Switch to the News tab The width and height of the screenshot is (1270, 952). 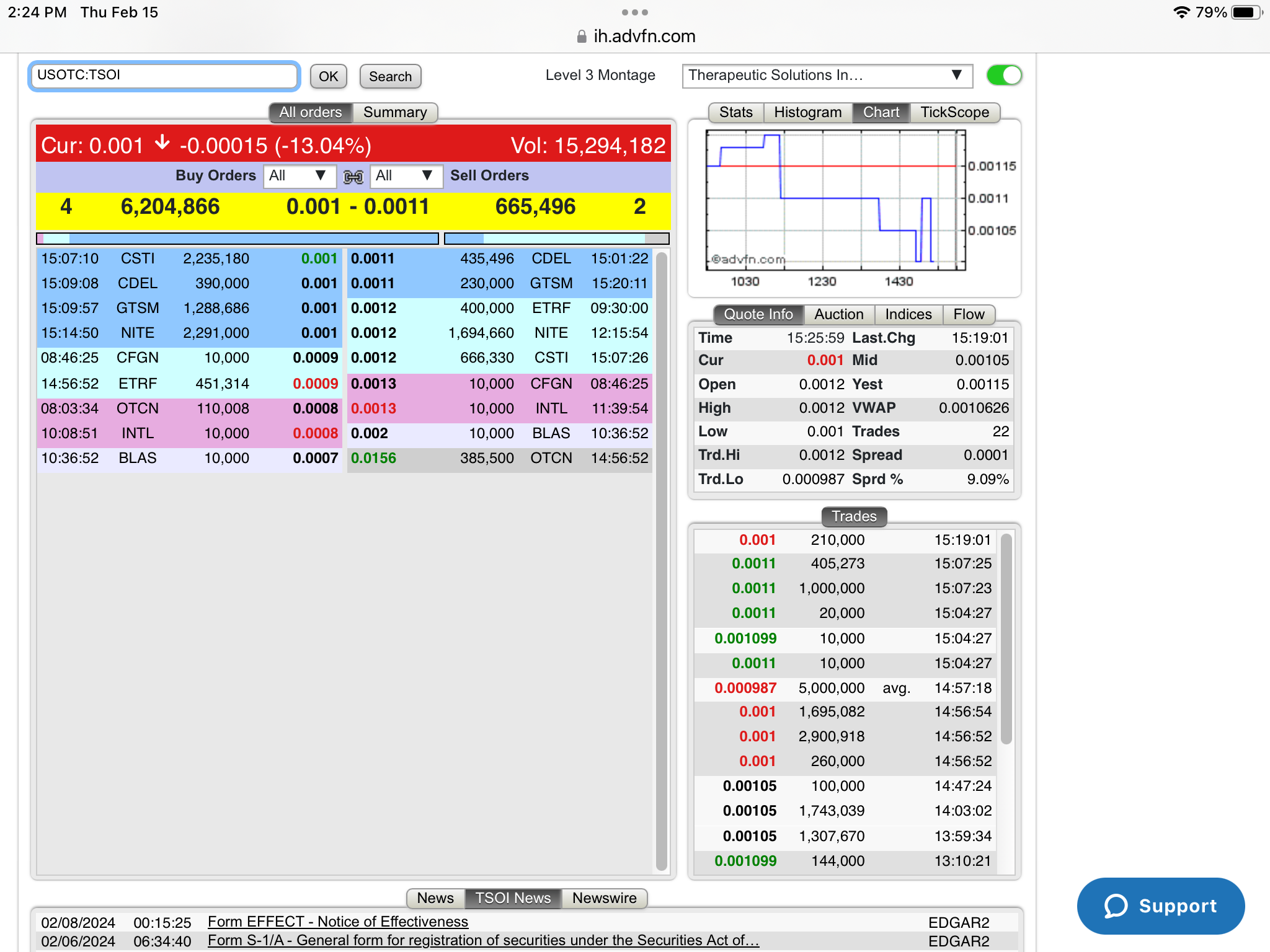tap(435, 898)
